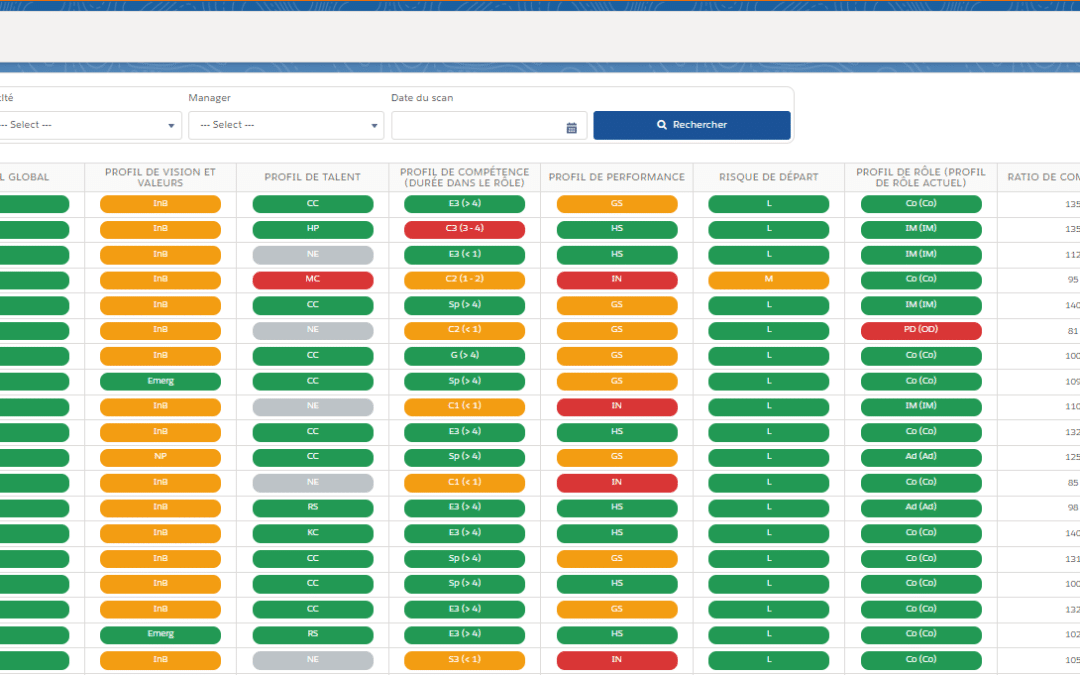The height and width of the screenshot is (675, 1080).
Task: Click the HS badge in the KC row
Action: click(x=617, y=533)
